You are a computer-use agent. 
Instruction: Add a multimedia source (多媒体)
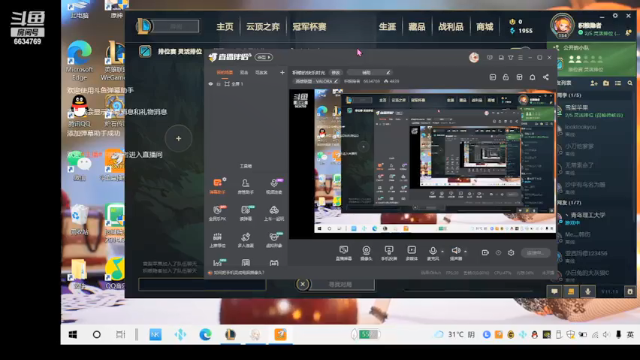[x=411, y=253]
